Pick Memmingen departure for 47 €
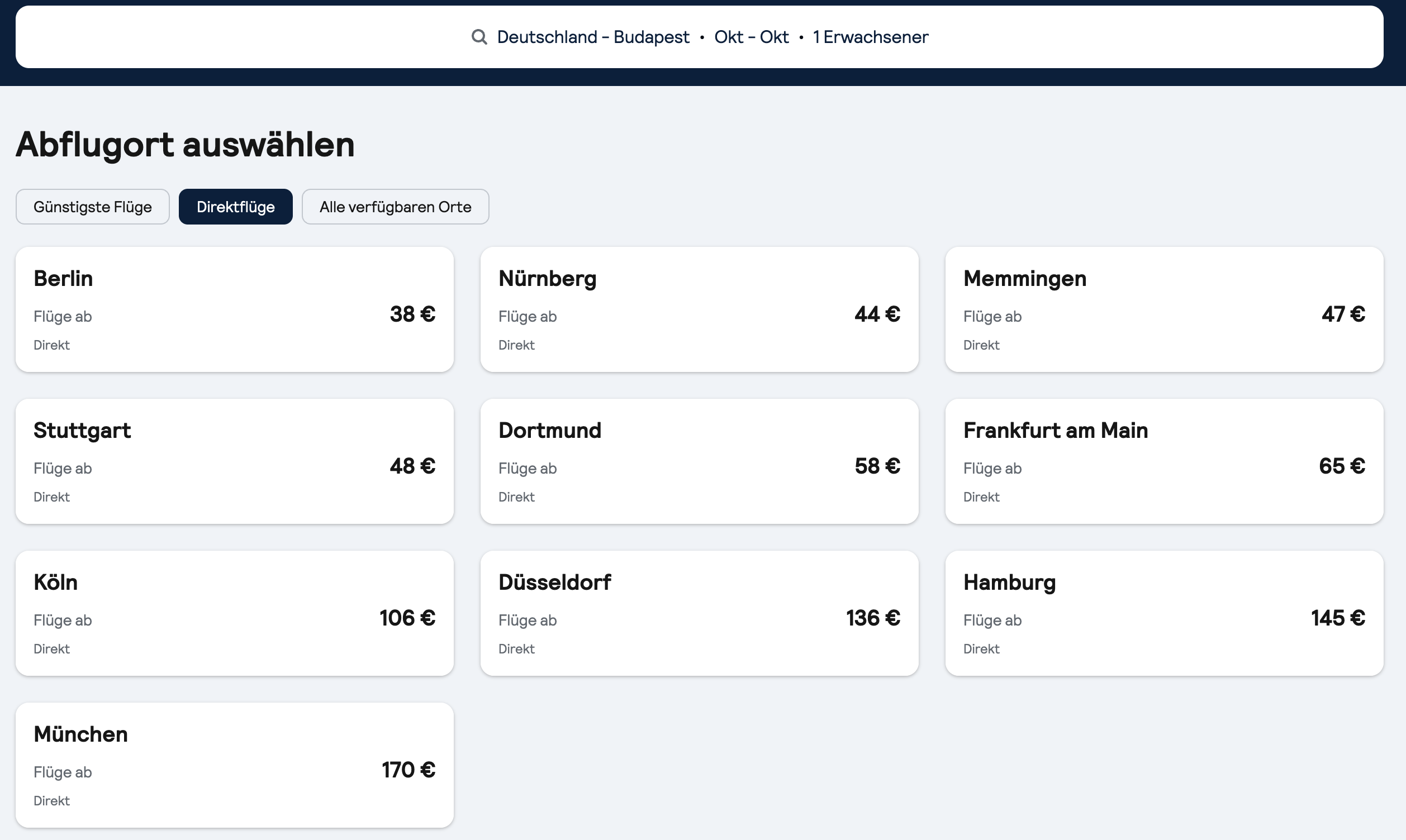This screenshot has width=1406, height=840. point(1164,309)
